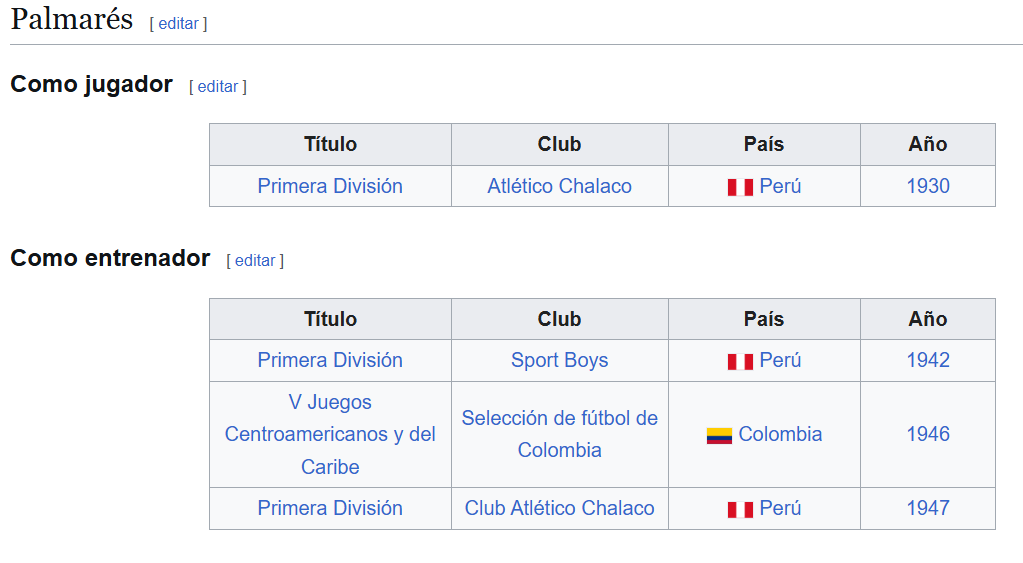Click the Peru flag beside Sport Boys
The width and height of the screenshot is (1023, 563).
740,361
